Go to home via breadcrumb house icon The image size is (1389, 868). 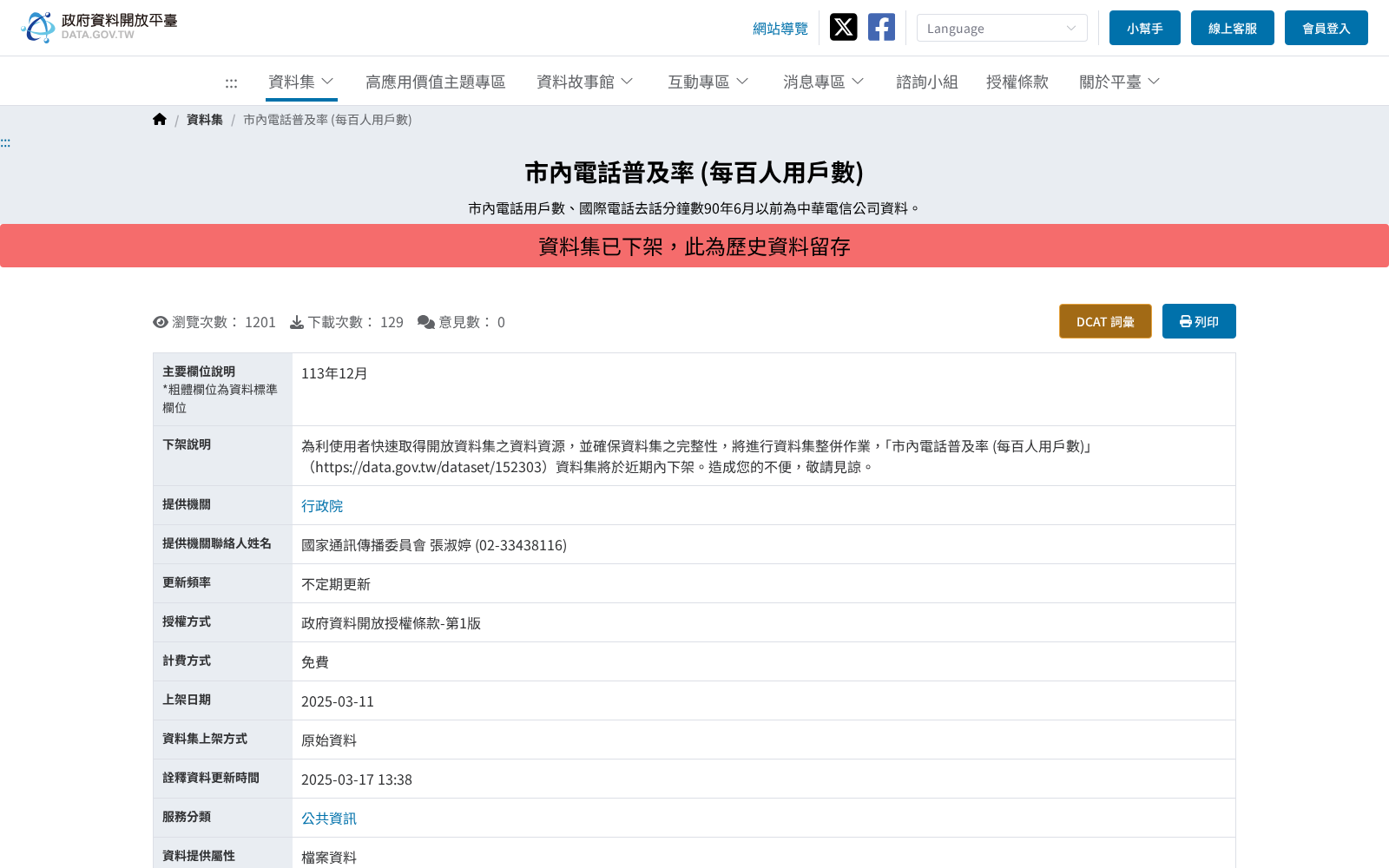(160, 120)
